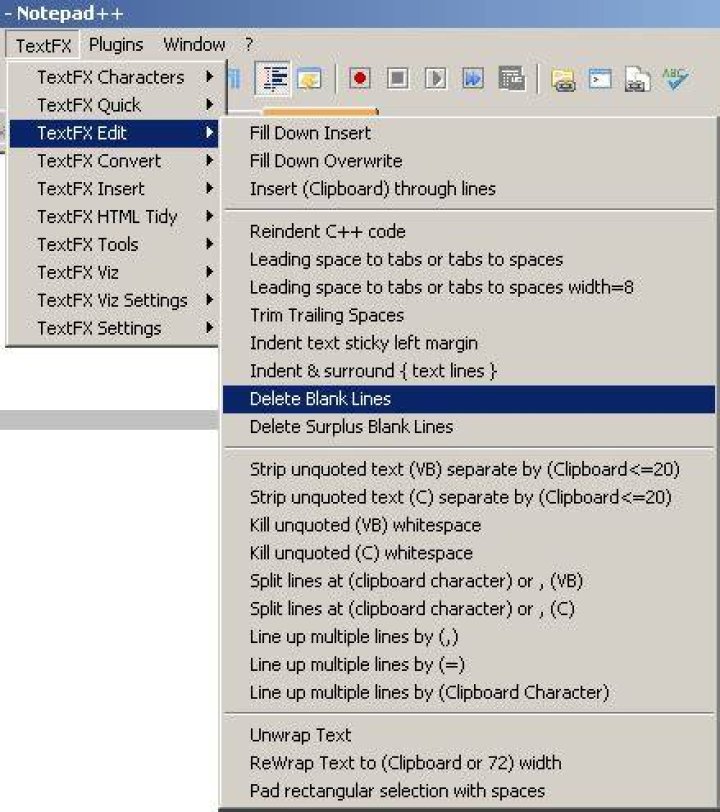This screenshot has width=720, height=812.
Task: Expand the TextFX Viz Settings submenu
Action: [x=114, y=300]
